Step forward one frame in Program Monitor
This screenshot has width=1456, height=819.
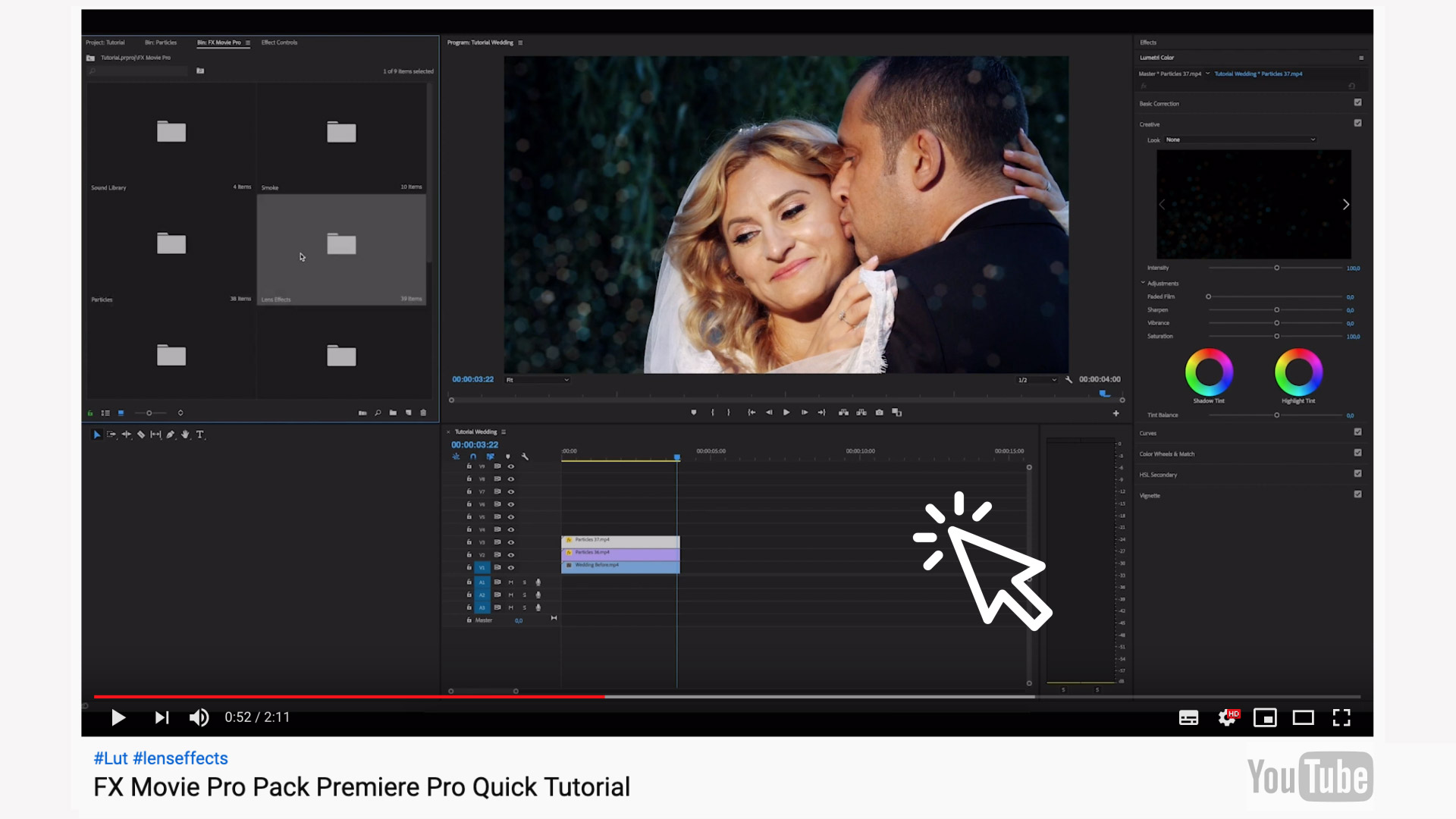[x=805, y=413]
